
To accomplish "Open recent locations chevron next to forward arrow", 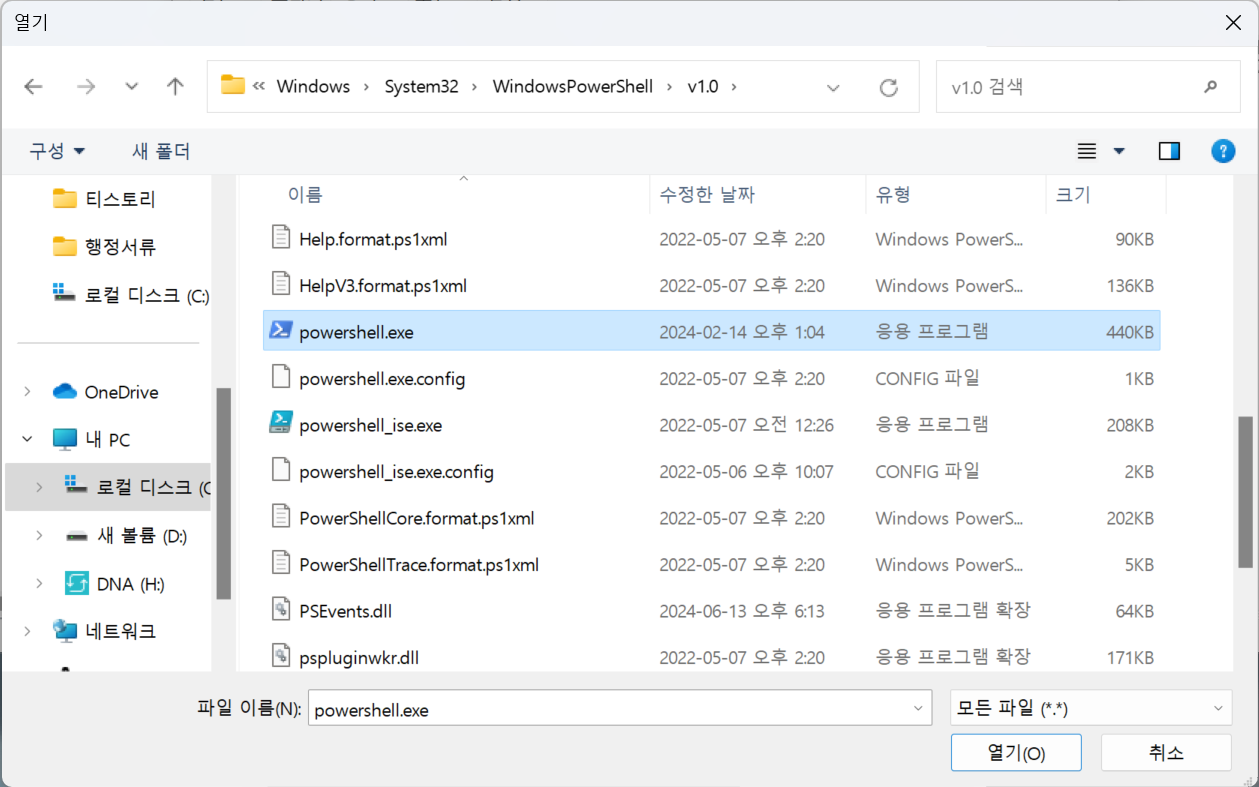I will coord(132,87).
